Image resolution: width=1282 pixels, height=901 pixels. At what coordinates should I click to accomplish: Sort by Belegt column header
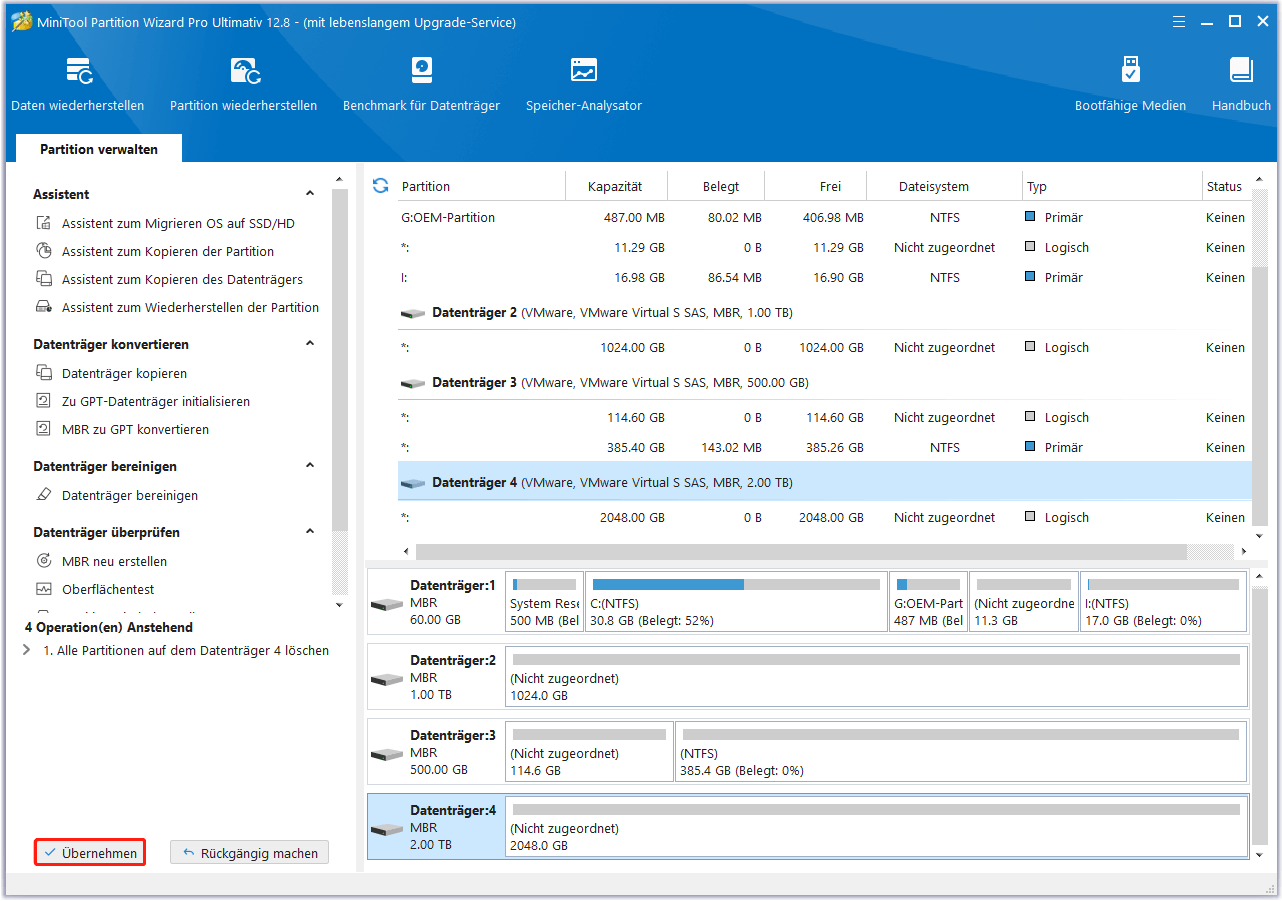coord(720,186)
